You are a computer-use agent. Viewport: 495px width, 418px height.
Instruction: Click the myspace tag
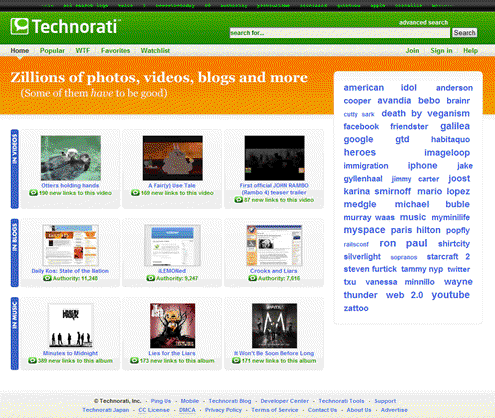(x=364, y=230)
